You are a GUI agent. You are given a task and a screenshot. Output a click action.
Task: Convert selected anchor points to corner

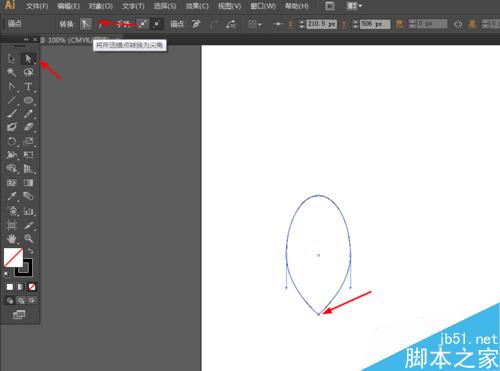coord(86,24)
